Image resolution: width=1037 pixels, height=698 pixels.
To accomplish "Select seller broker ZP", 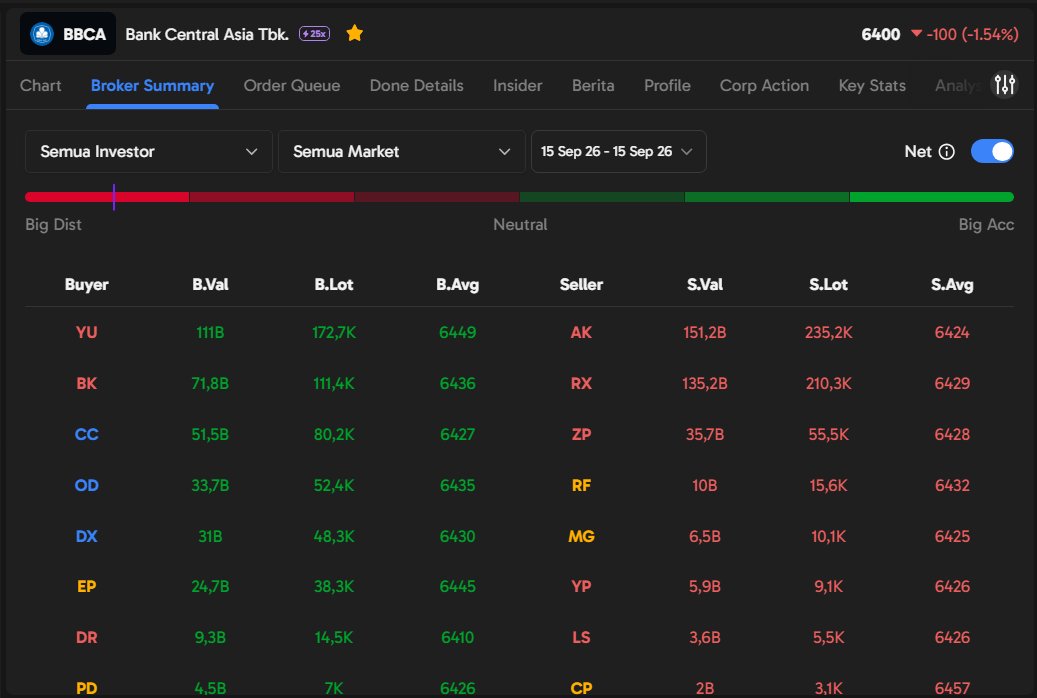I will click(x=581, y=434).
